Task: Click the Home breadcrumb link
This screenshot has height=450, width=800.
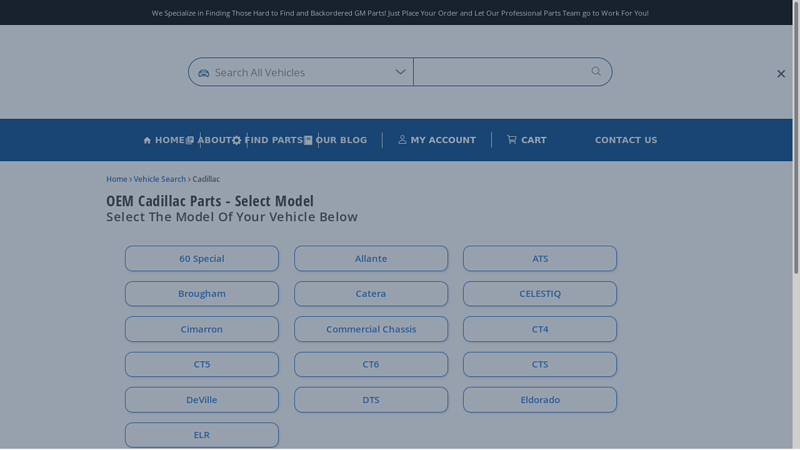Action: (116, 180)
